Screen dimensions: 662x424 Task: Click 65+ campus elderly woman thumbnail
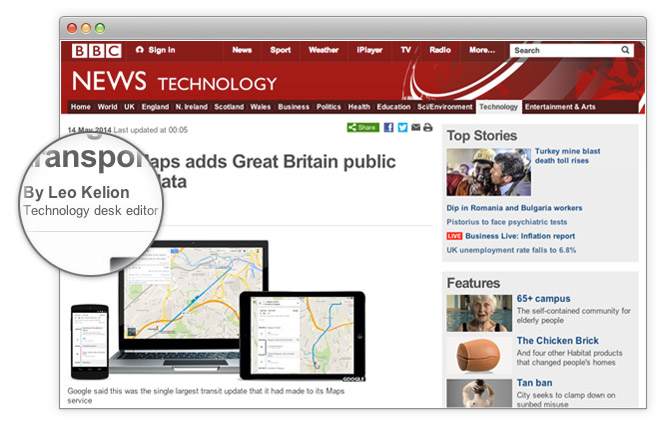tap(479, 313)
